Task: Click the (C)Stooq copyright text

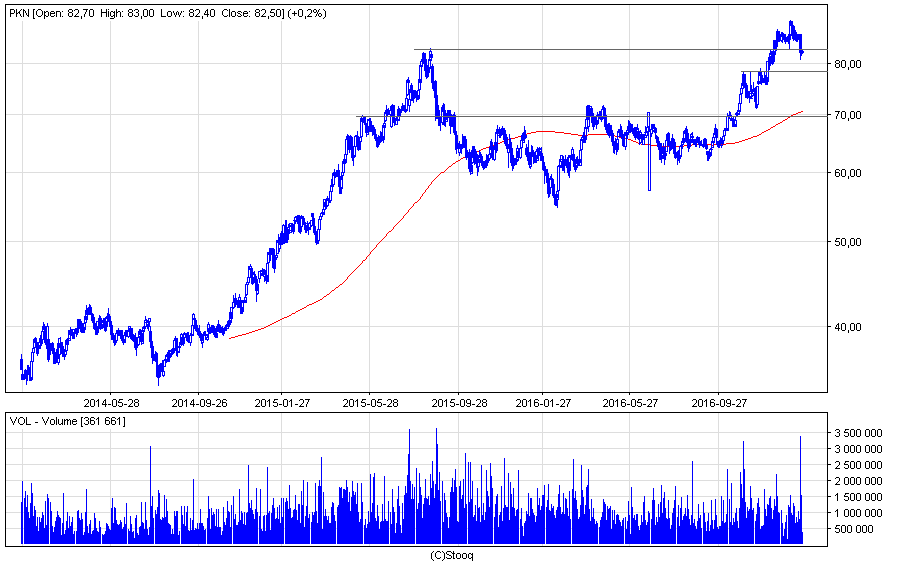Action: 452,556
